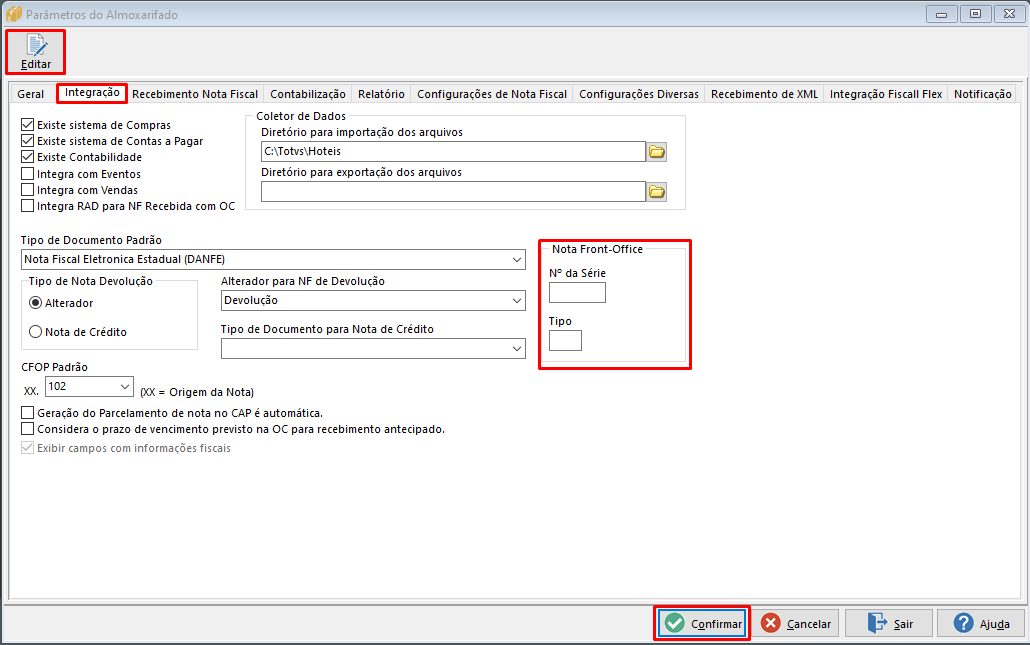The height and width of the screenshot is (645, 1030).
Task: Click the Parâmetros do Almoxarifado window icon
Action: [x=14, y=14]
